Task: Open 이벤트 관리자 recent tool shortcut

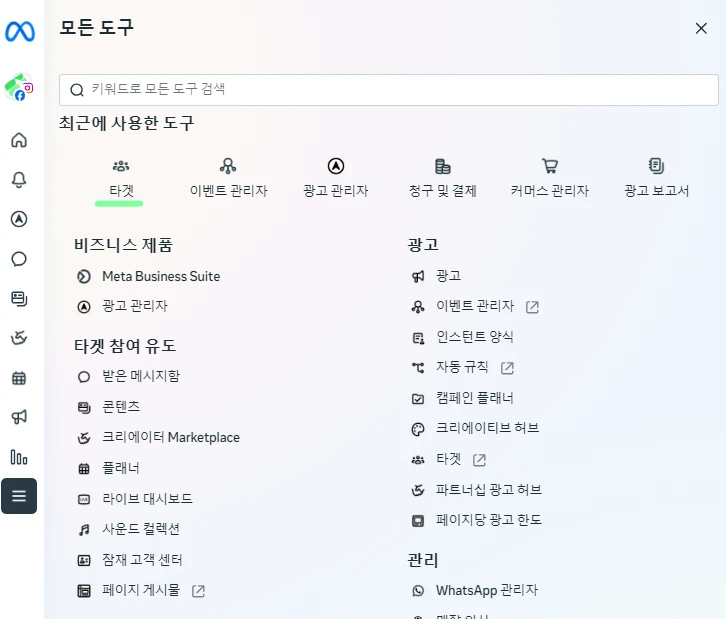Action: pyautogui.click(x=228, y=177)
